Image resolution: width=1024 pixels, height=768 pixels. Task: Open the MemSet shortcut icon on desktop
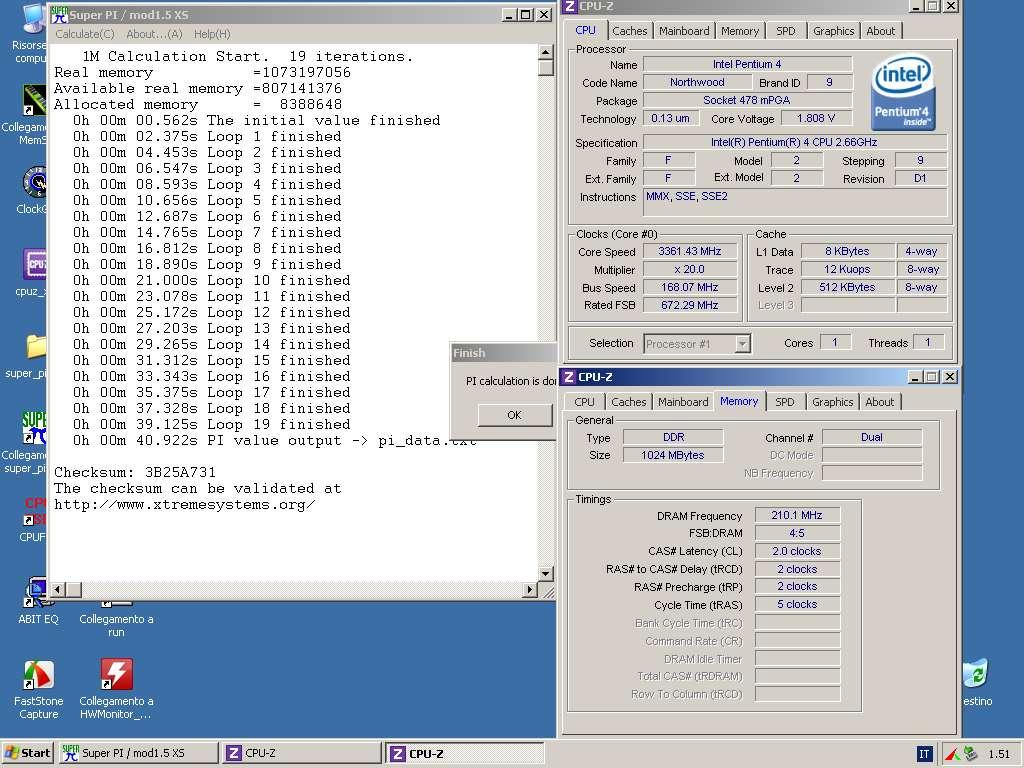pos(34,100)
